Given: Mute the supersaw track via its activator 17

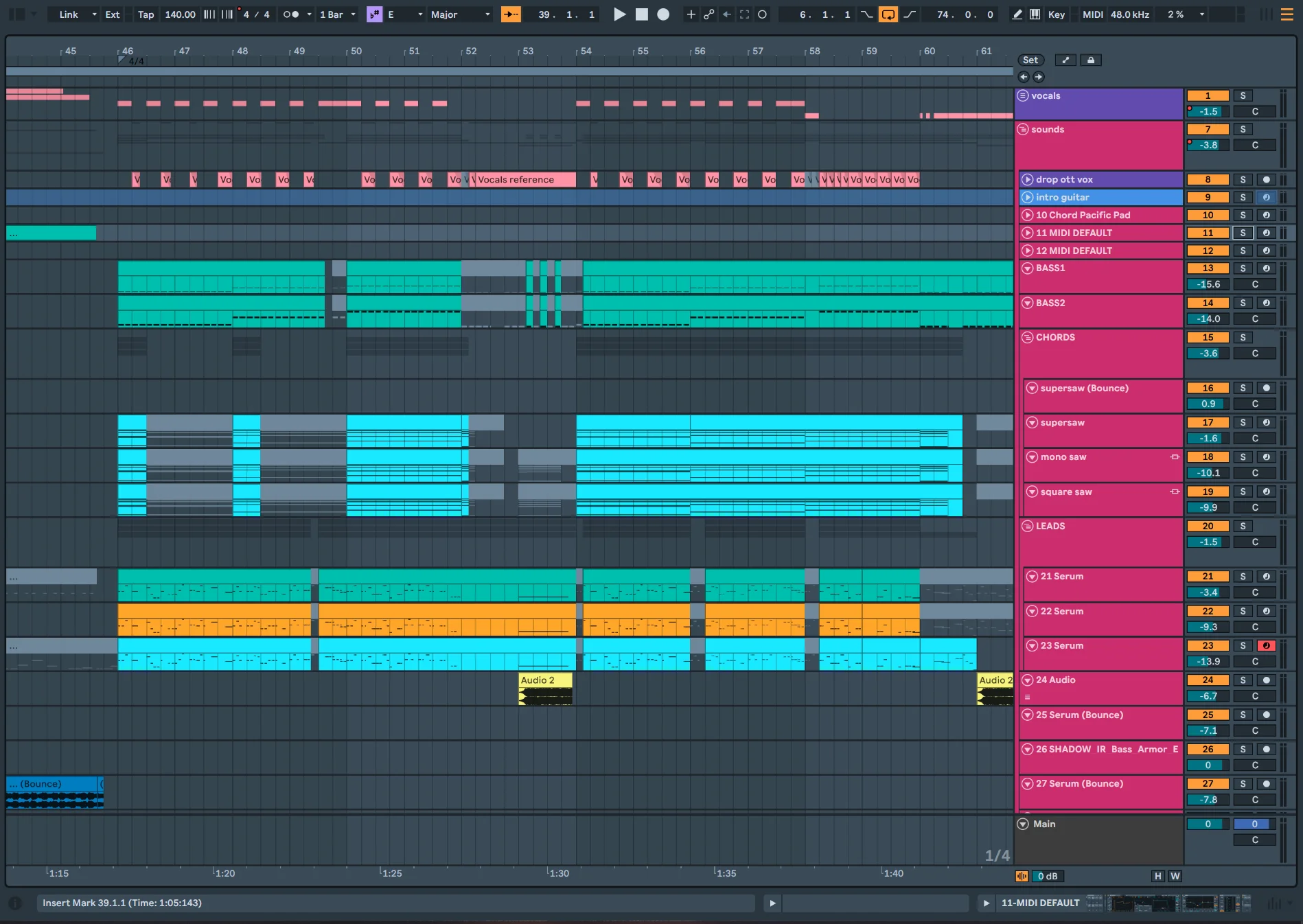Looking at the screenshot, I should pyautogui.click(x=1208, y=423).
